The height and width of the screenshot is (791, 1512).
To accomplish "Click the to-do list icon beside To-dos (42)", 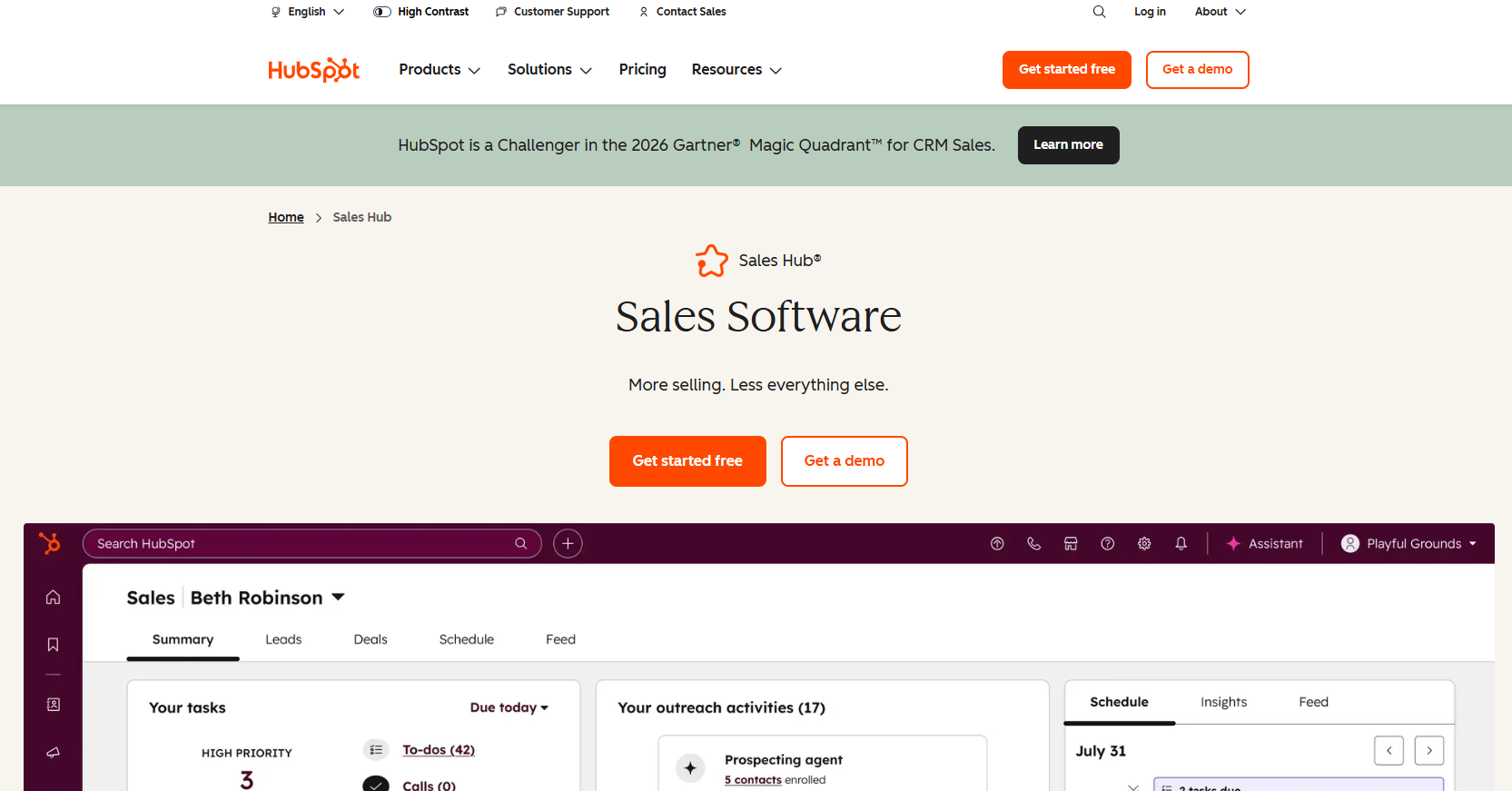I will click(x=376, y=749).
